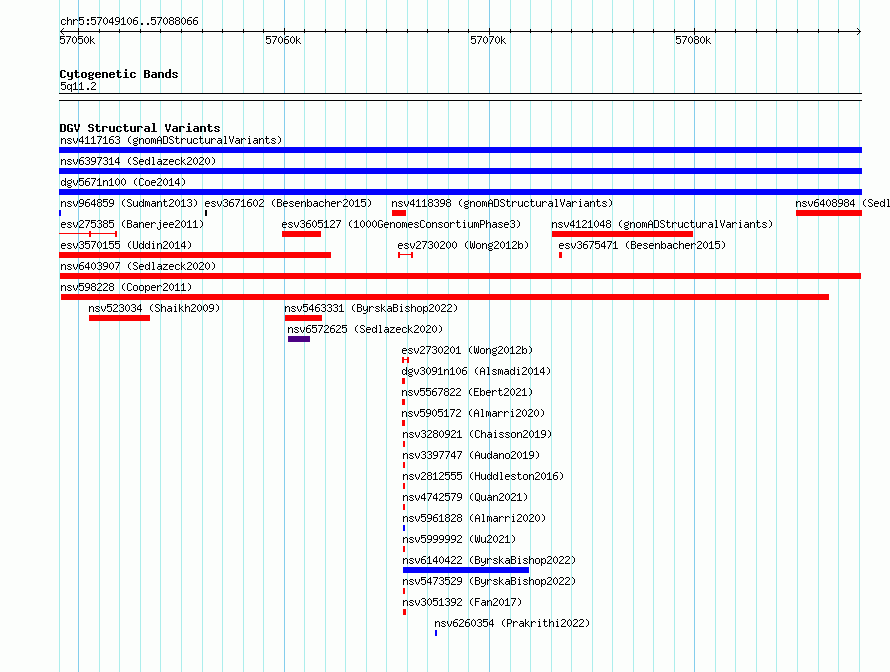Click the chr5:57049106..57088066 coordinates text
Screen dimensions: 890x672
tap(129, 21)
